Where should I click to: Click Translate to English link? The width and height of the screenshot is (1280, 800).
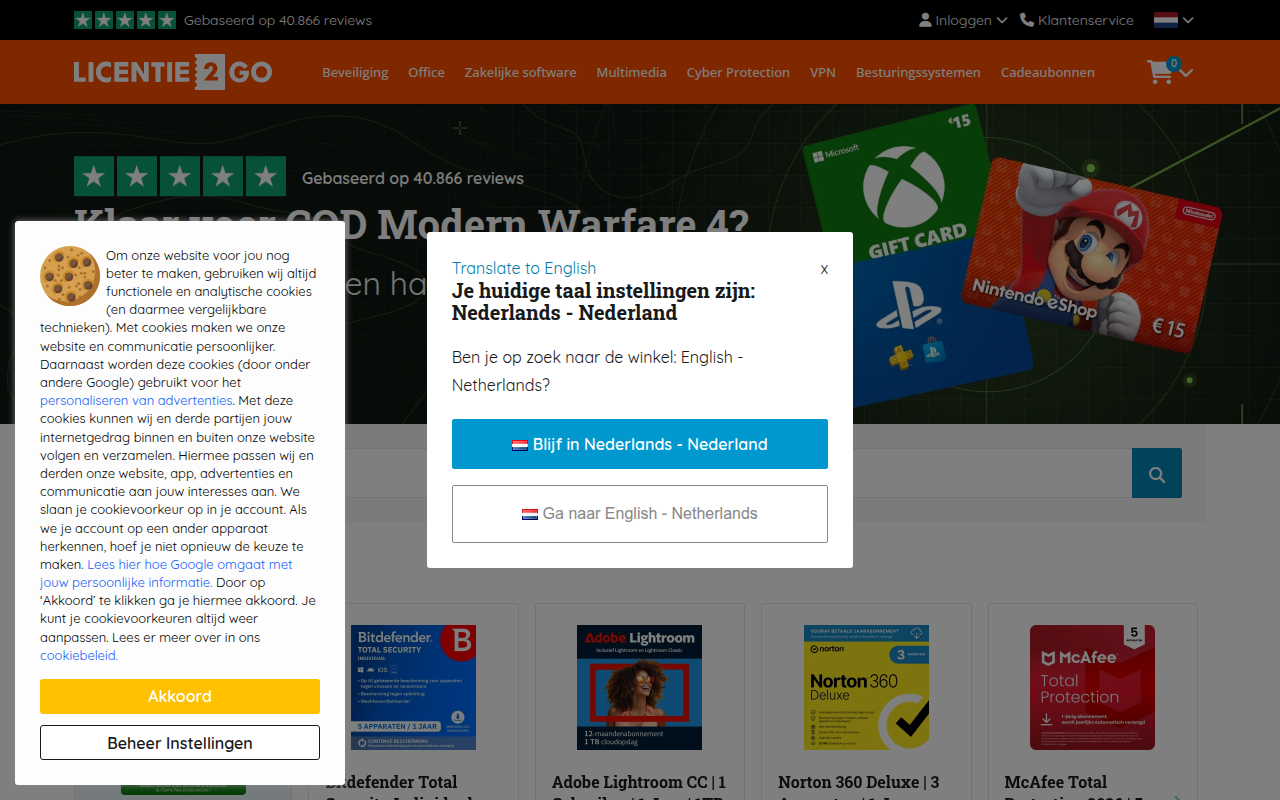(x=524, y=268)
